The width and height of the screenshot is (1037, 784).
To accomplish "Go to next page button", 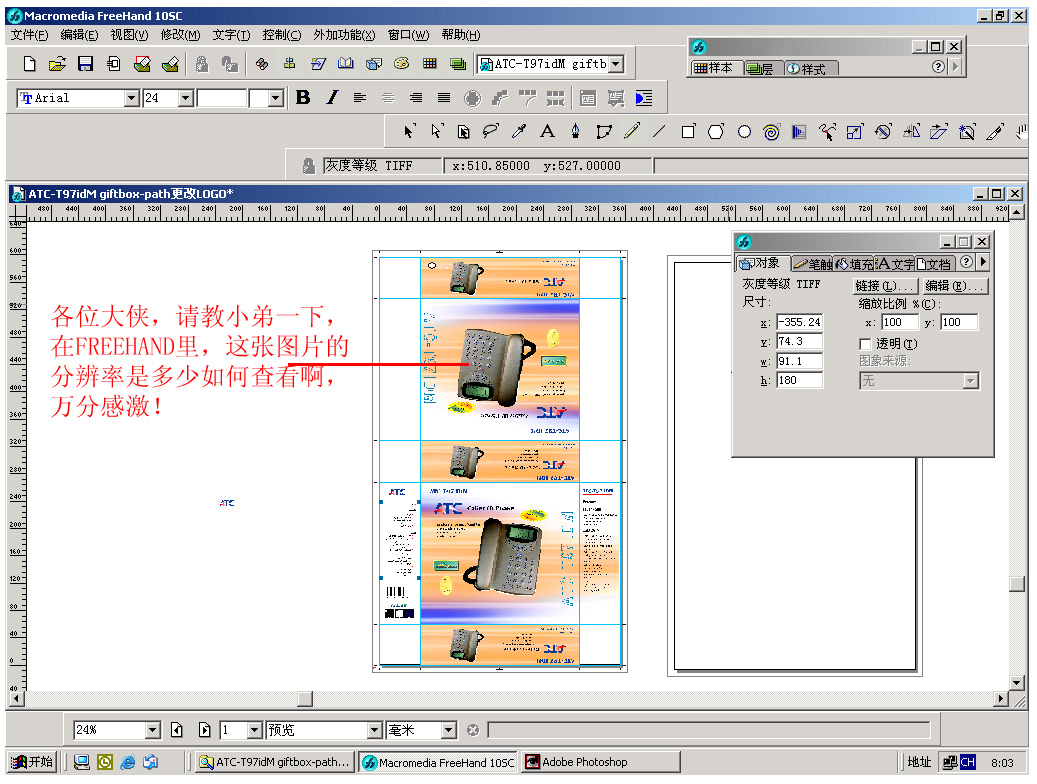I will click(x=204, y=730).
